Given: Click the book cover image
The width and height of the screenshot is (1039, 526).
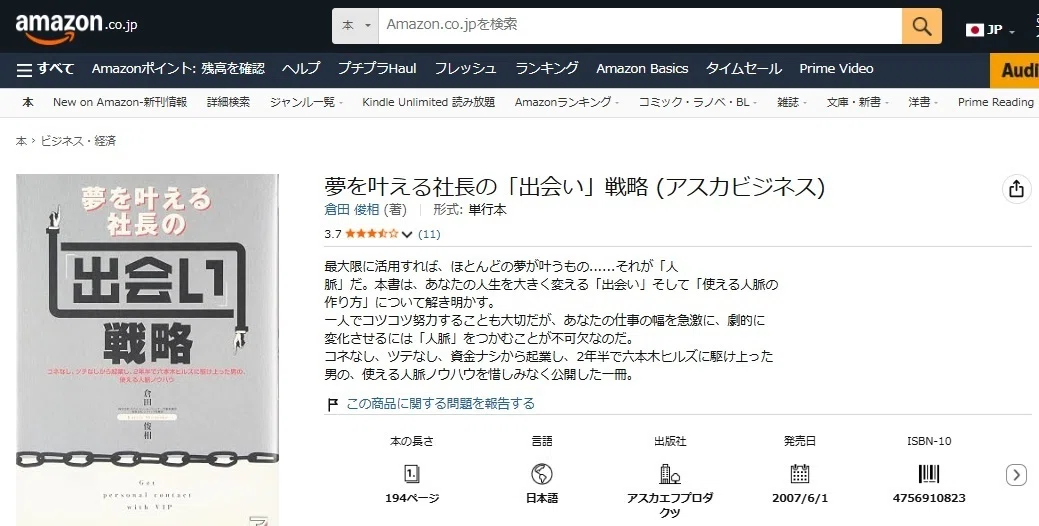Looking at the screenshot, I should (147, 350).
